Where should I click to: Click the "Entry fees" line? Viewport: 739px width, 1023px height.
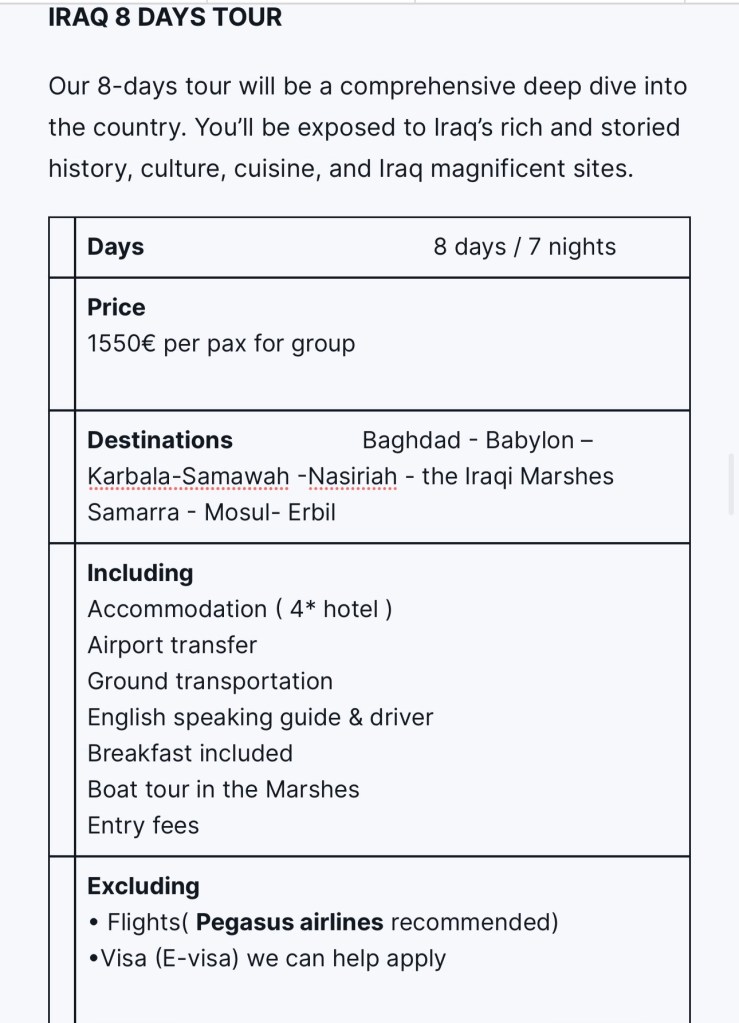[x=143, y=825]
